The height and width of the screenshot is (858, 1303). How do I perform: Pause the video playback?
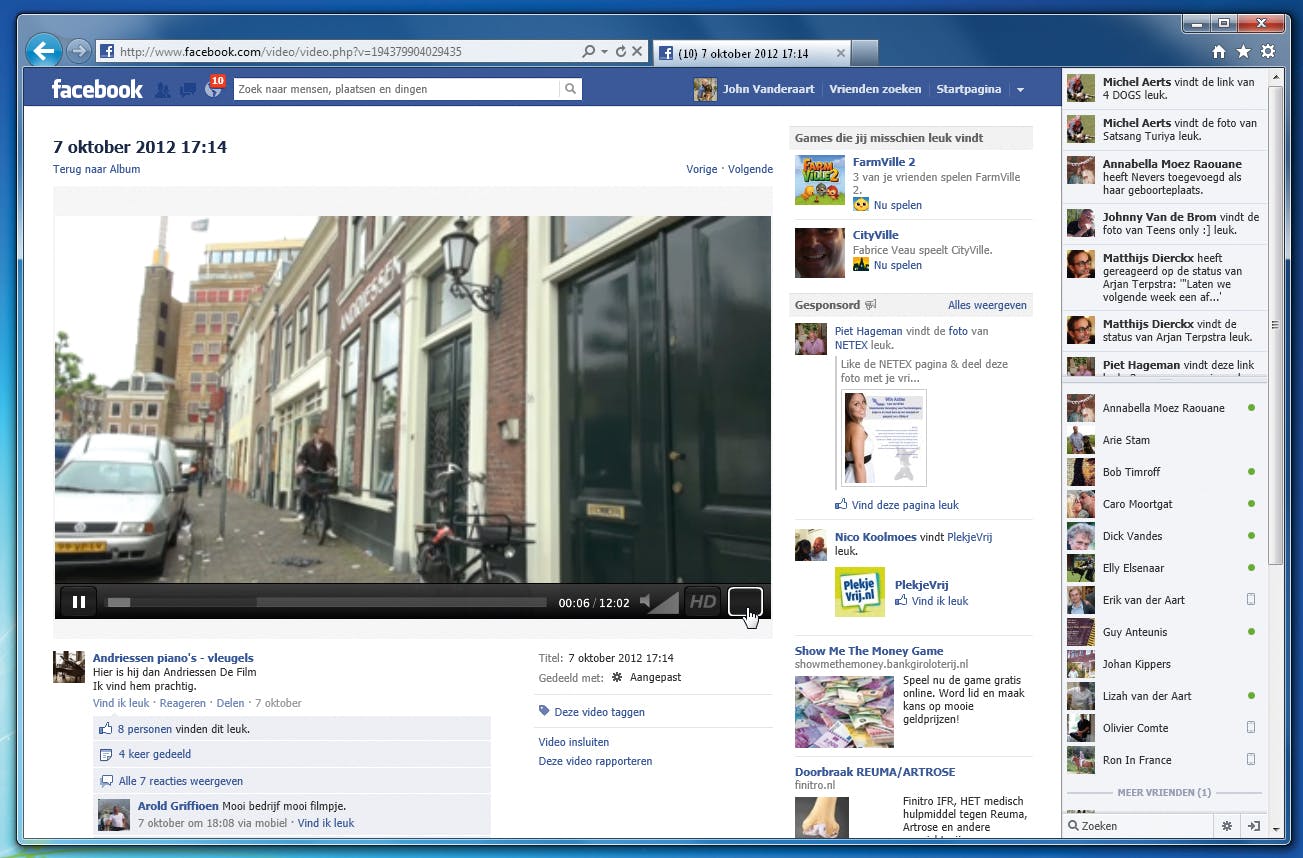[78, 602]
